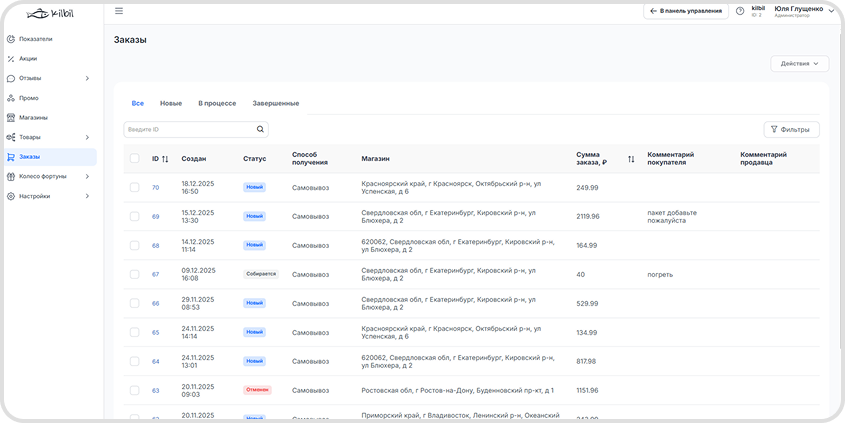Open the Действия dropdown

799,64
